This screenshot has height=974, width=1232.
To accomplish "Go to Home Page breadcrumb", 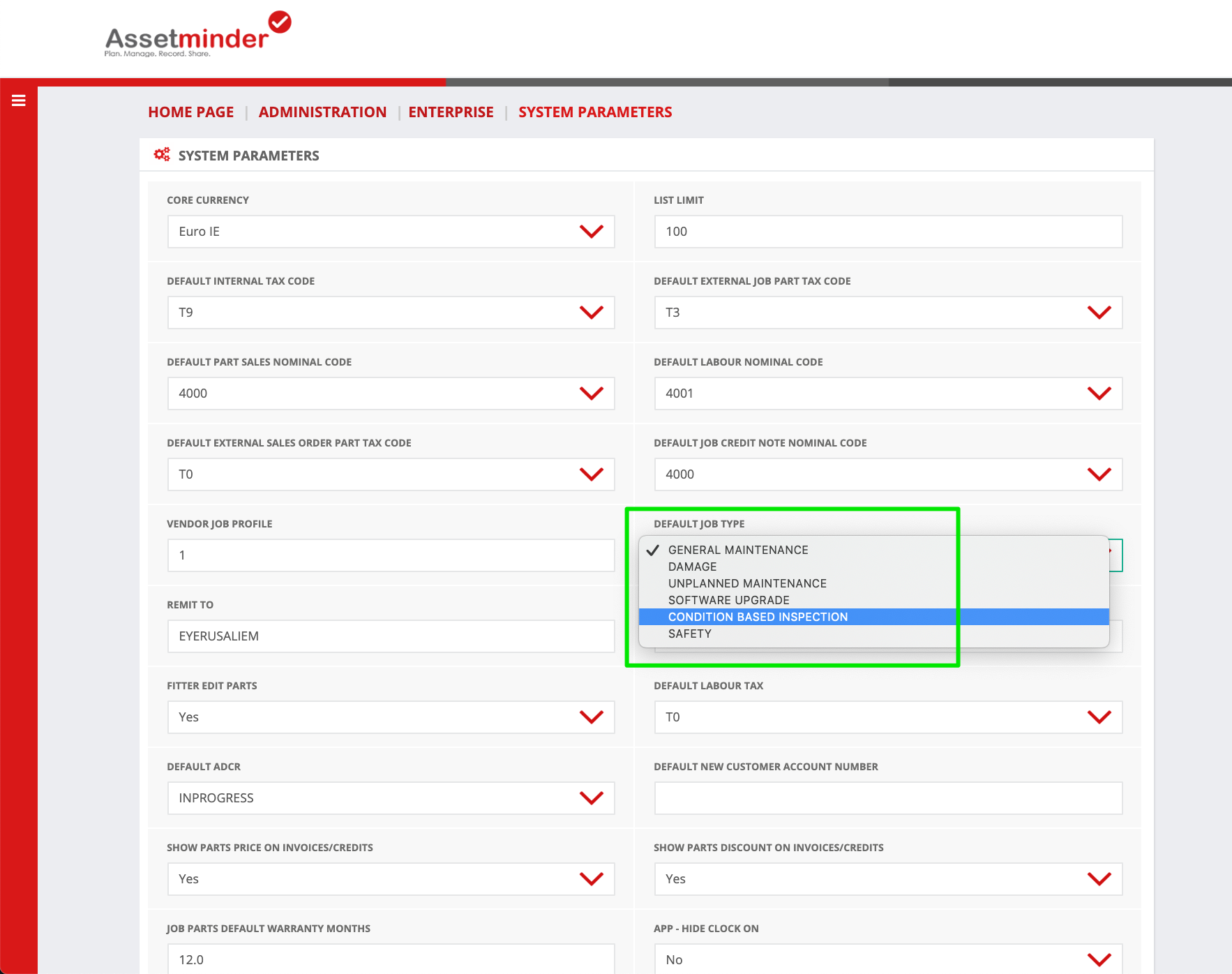I will coord(190,112).
